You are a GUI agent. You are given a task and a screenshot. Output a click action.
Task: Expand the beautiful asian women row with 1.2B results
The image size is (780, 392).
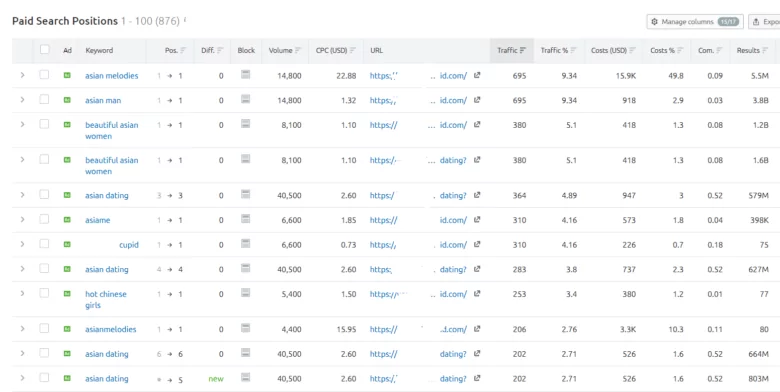pos(22,124)
